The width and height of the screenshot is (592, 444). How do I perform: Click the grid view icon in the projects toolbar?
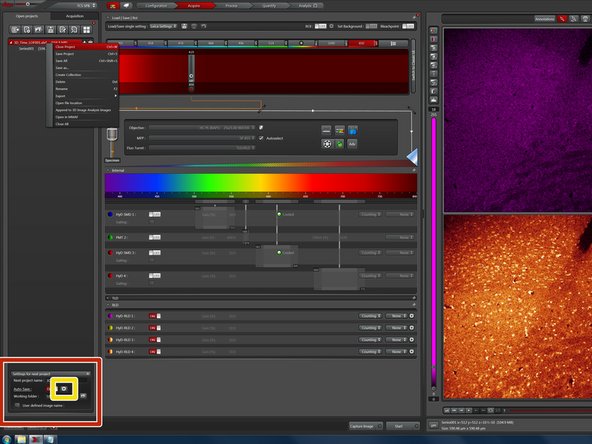(x=86, y=29)
